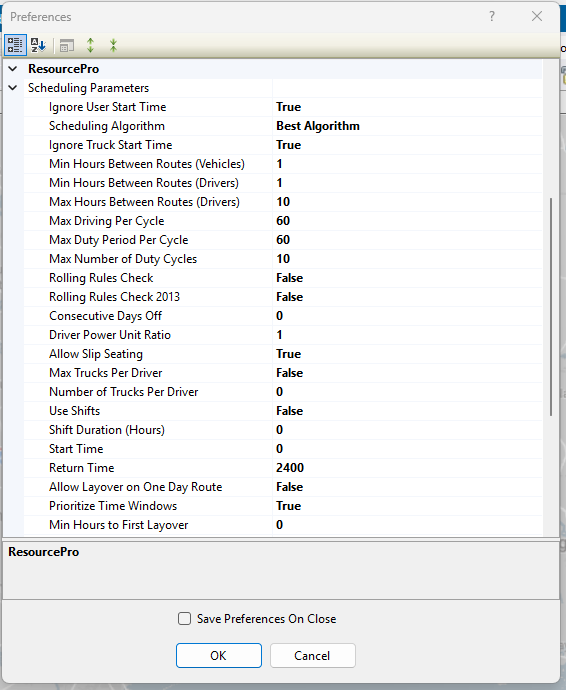This screenshot has width=566, height=690.
Task: Select Allow Layover on One Day Route
Action: [x=136, y=487]
